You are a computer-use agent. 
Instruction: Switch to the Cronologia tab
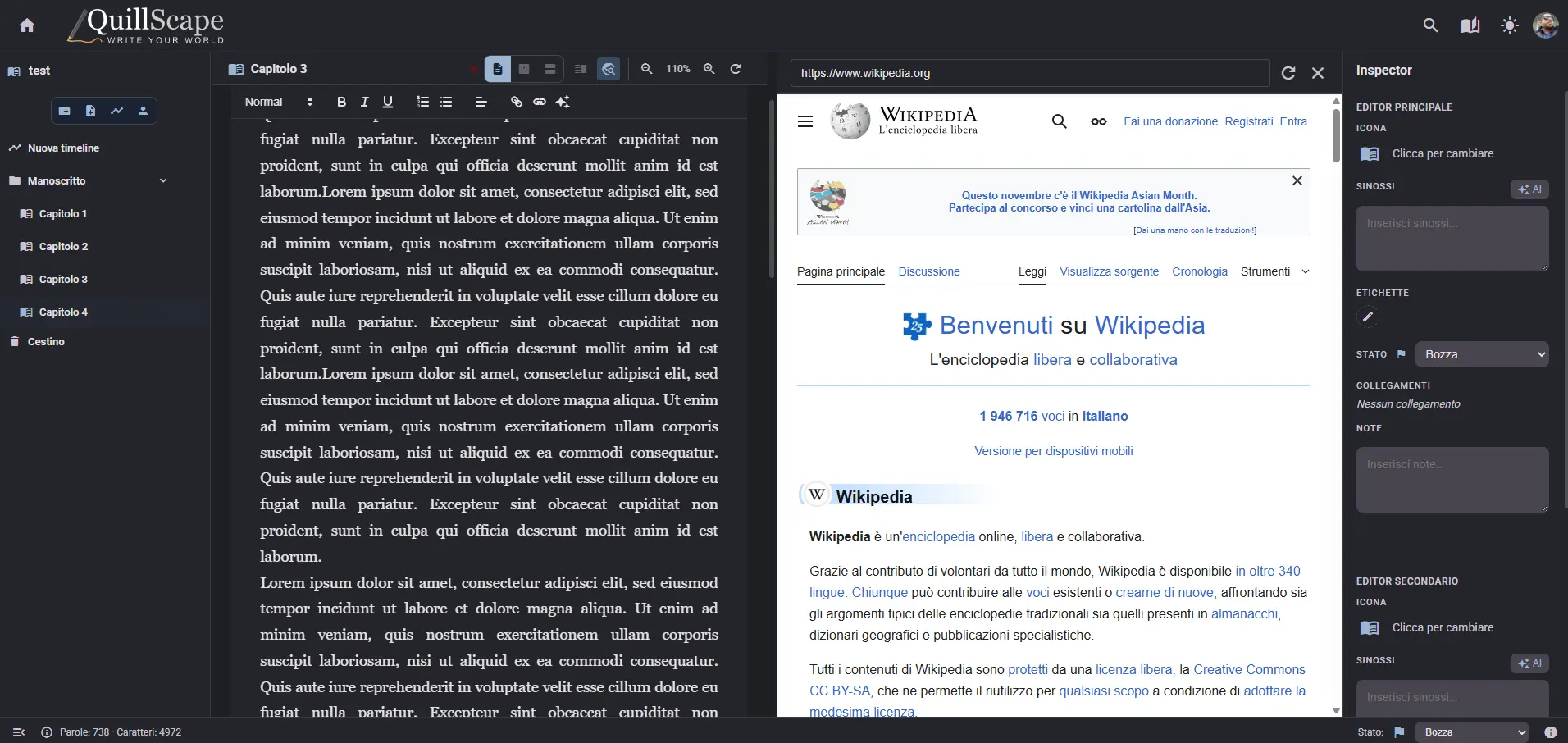1199,271
